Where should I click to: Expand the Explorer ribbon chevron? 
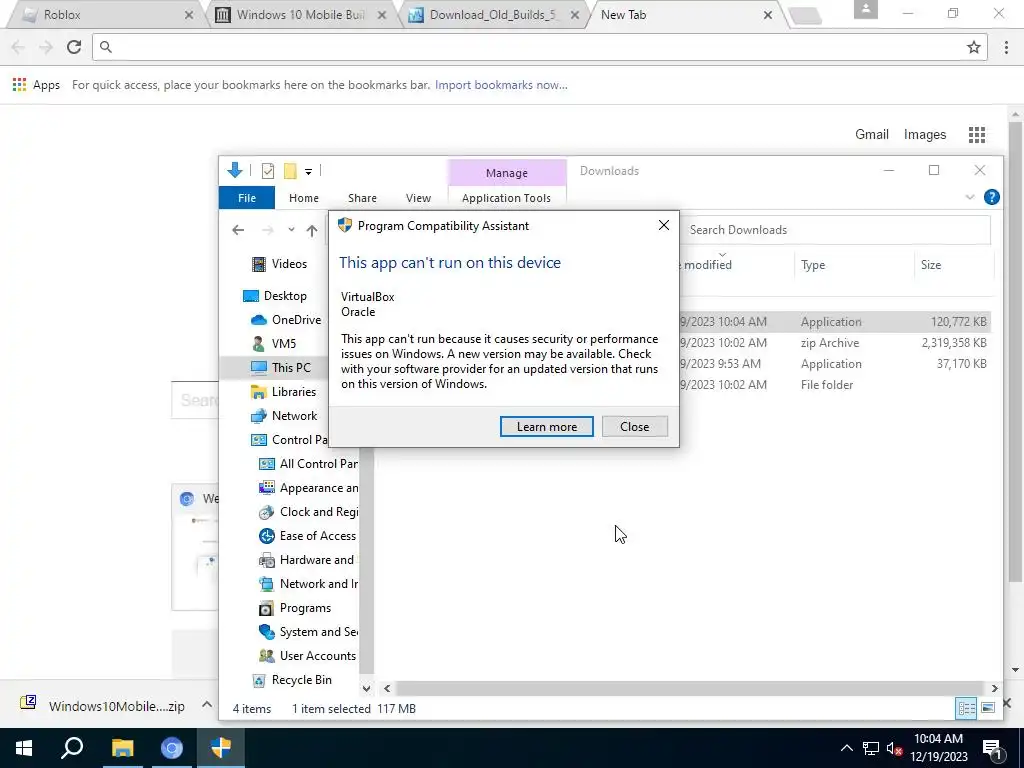click(x=970, y=197)
